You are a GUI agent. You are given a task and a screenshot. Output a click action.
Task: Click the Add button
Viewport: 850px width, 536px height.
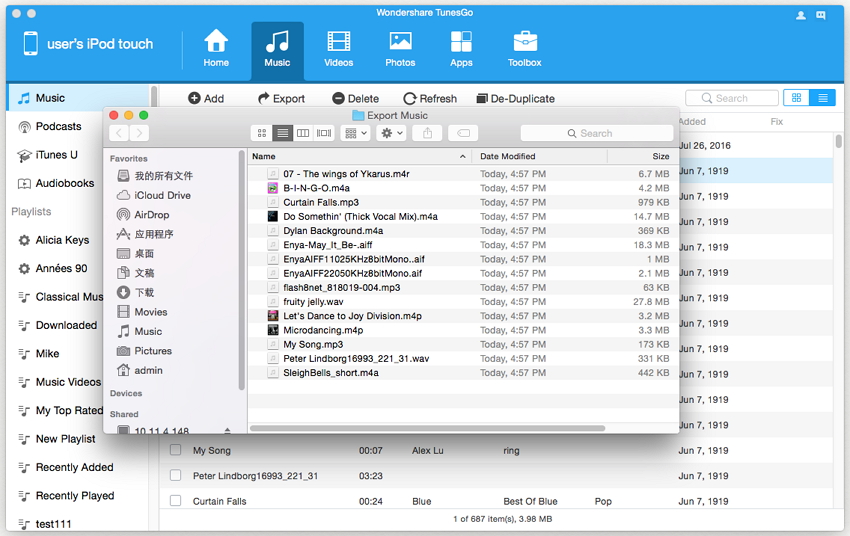[x=206, y=99]
